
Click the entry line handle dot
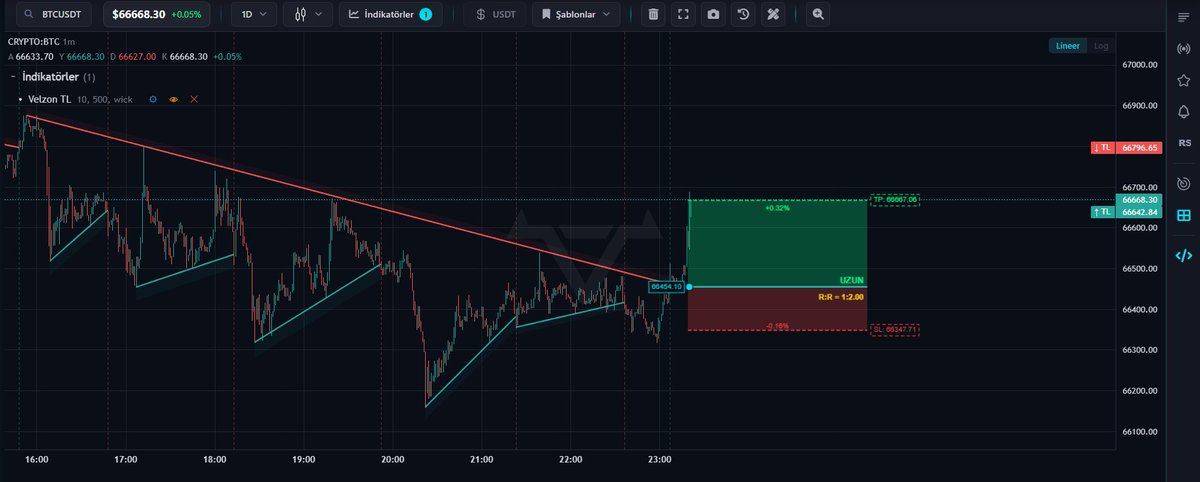[690, 287]
